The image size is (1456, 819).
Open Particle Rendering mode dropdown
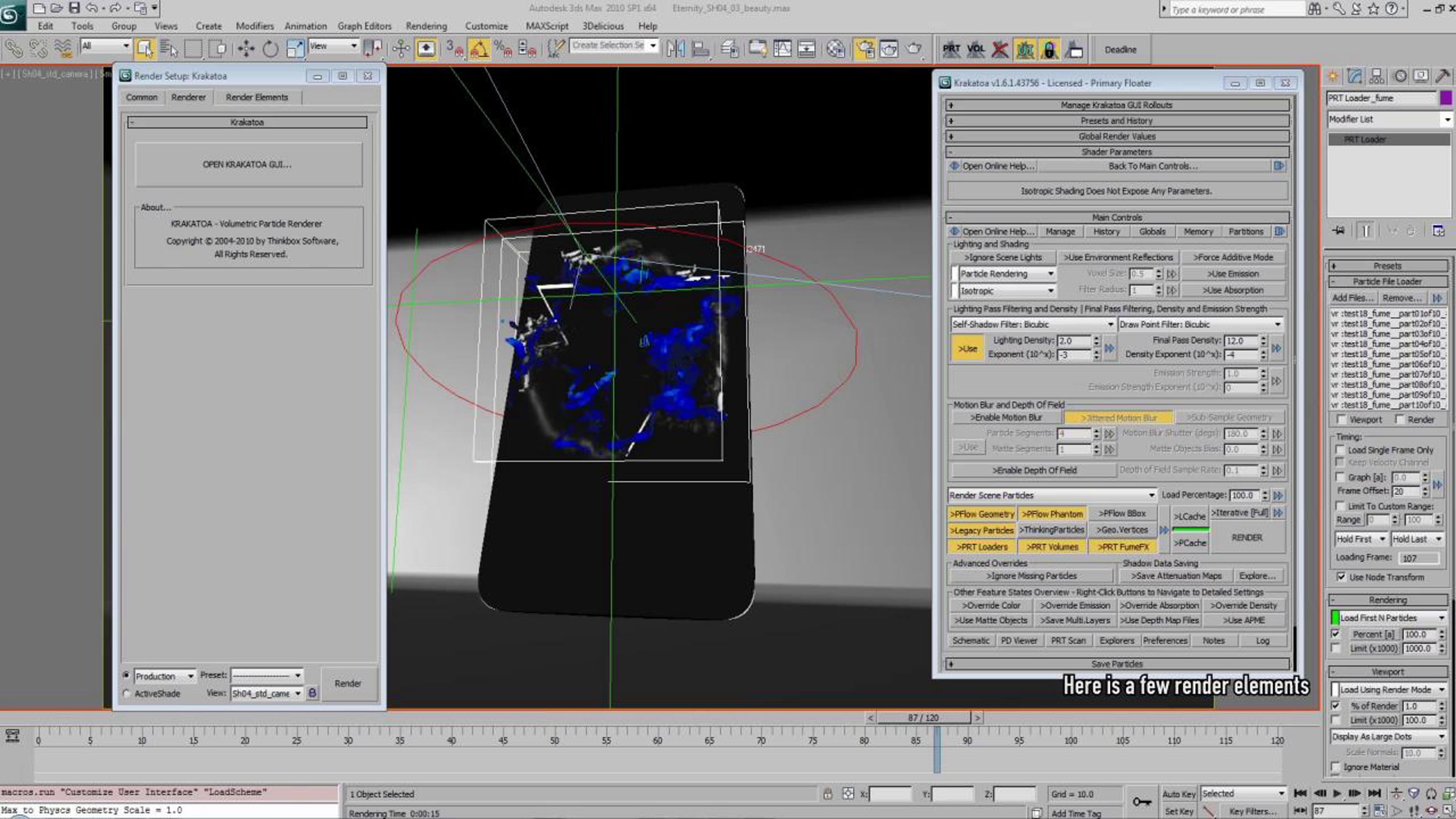click(x=1007, y=274)
